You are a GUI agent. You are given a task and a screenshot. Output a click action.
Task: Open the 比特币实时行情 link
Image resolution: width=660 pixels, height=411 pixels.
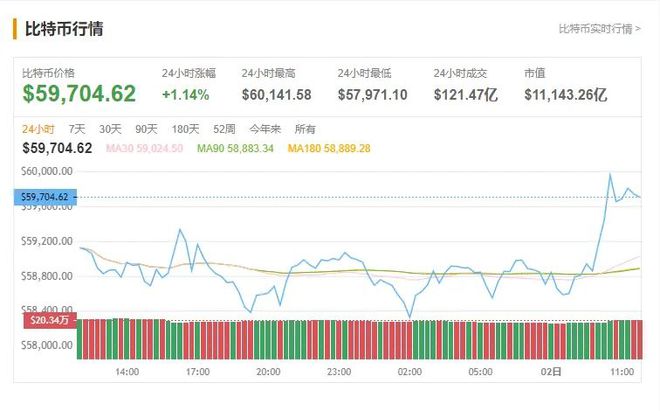pos(599,29)
